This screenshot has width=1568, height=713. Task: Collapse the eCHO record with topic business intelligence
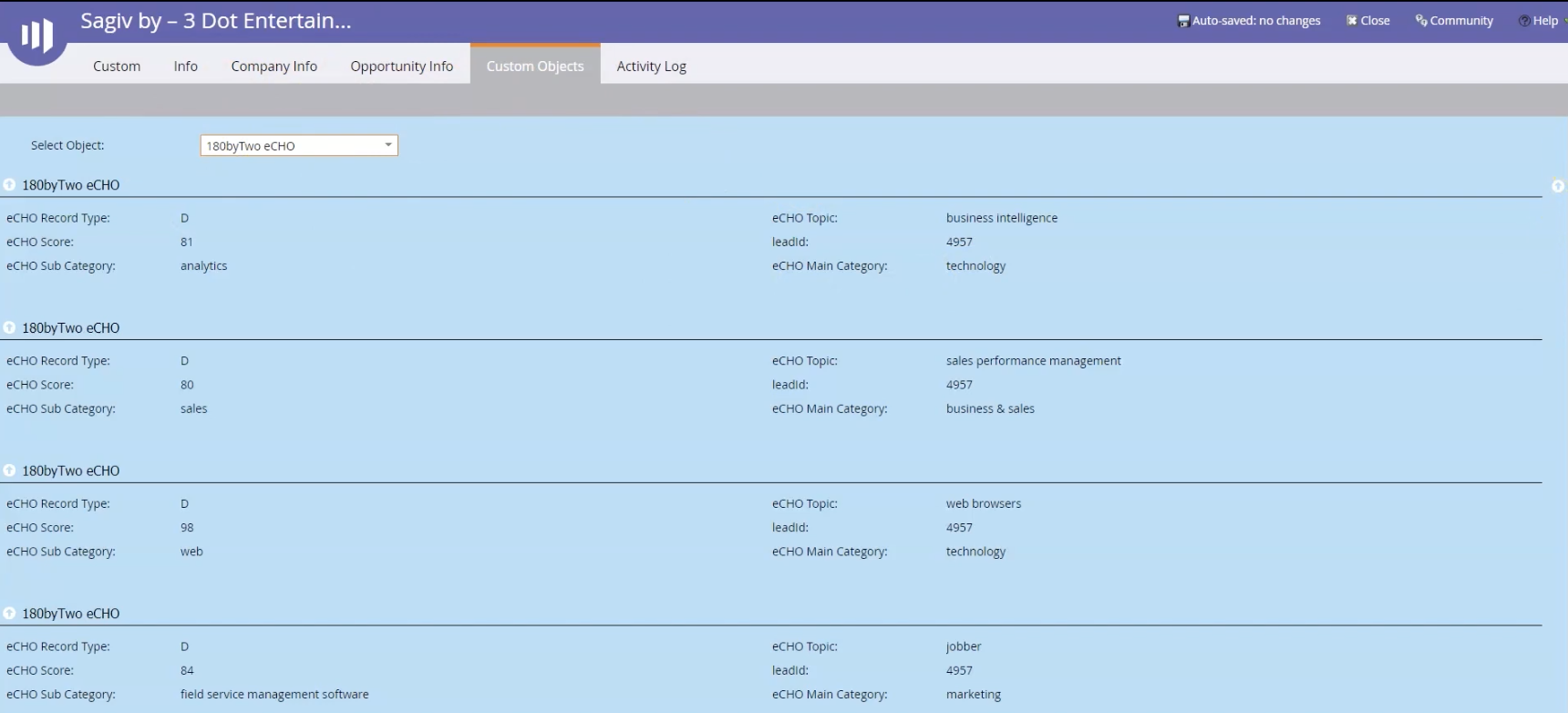point(9,185)
